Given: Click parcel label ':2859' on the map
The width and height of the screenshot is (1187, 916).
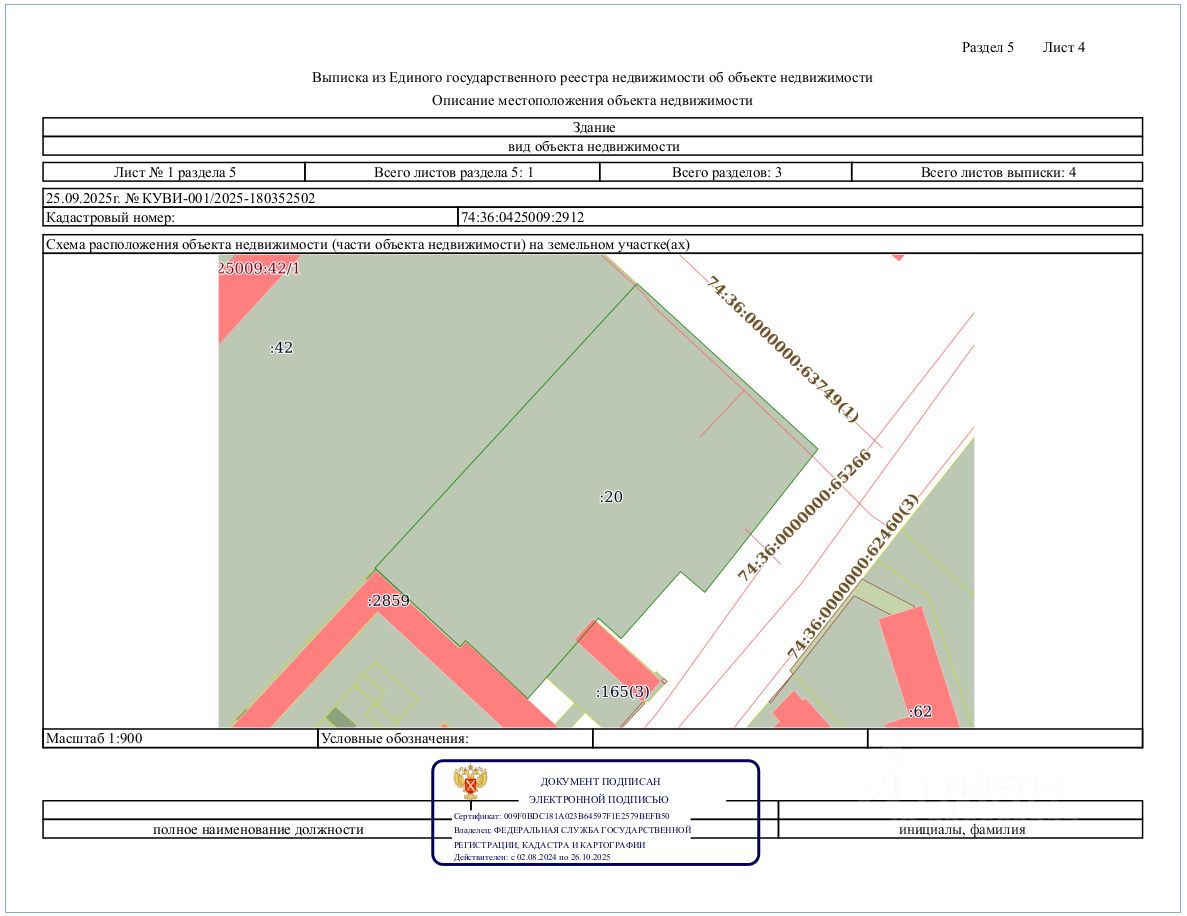Looking at the screenshot, I should [x=388, y=600].
